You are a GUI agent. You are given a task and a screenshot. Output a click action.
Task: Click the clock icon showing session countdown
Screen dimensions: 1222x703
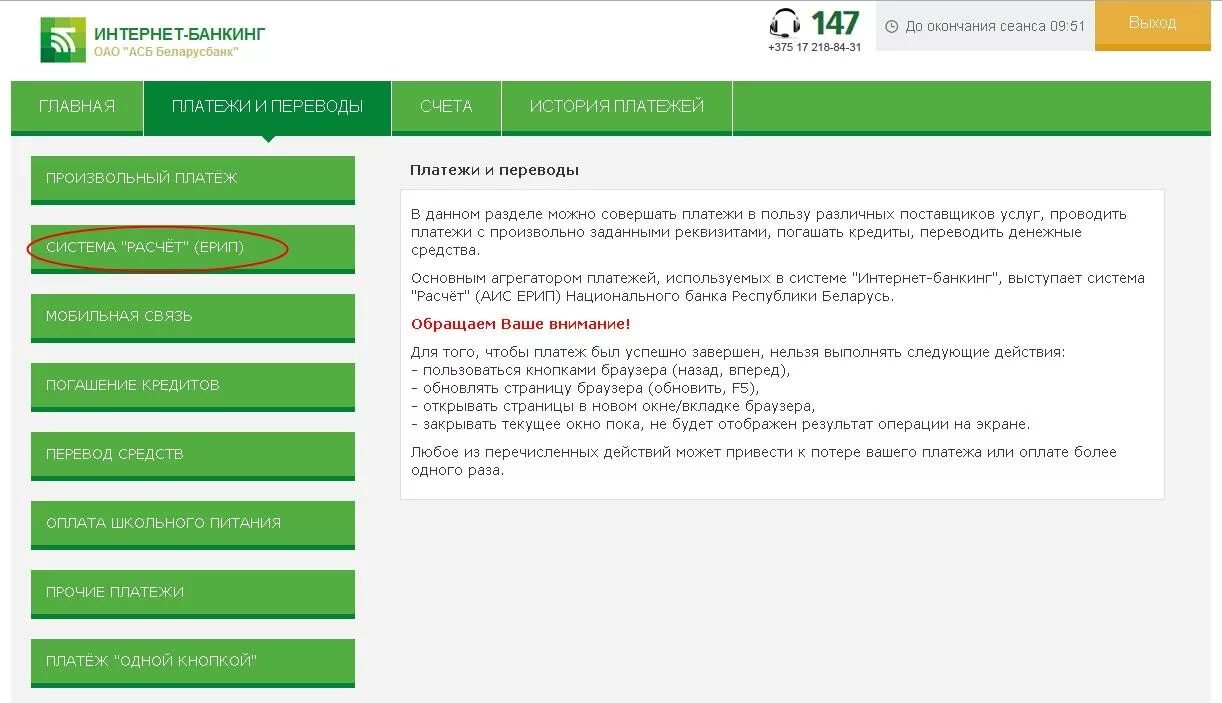coord(890,26)
